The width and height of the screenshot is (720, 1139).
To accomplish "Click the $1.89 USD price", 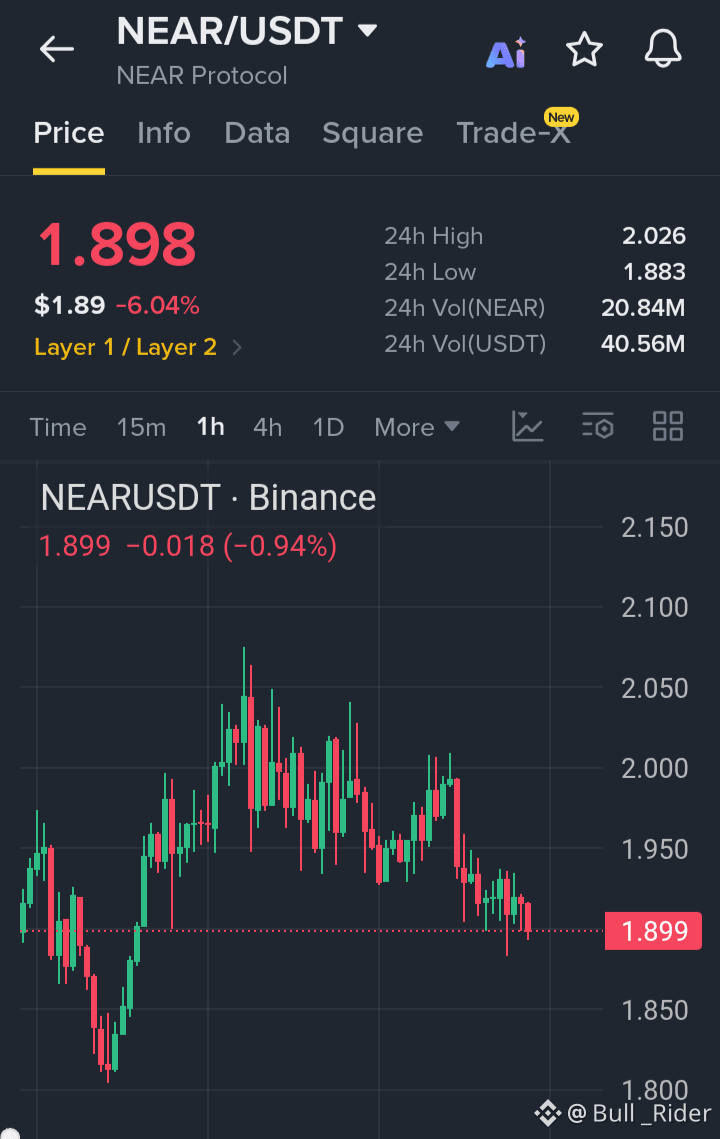I will [x=70, y=305].
